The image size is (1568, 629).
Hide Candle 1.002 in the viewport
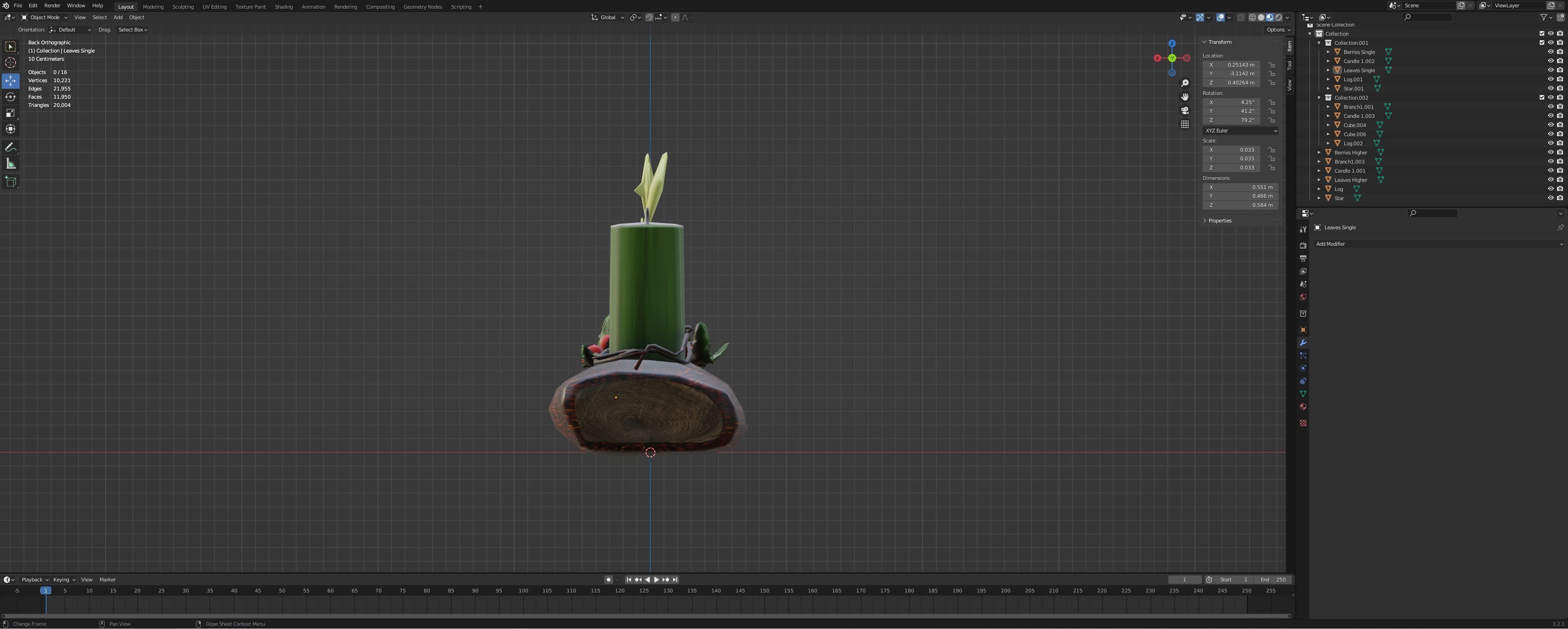pos(1550,61)
